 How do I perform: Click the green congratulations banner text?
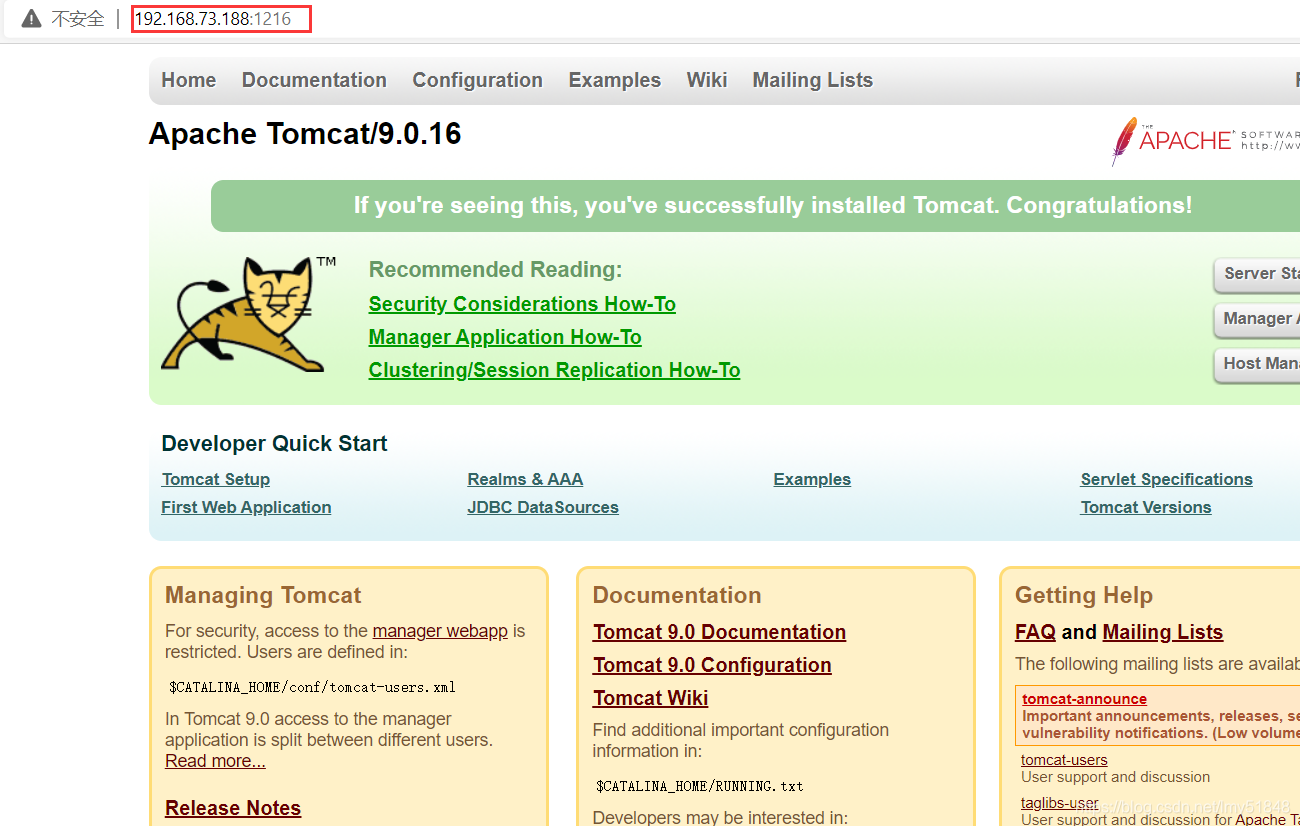point(772,205)
